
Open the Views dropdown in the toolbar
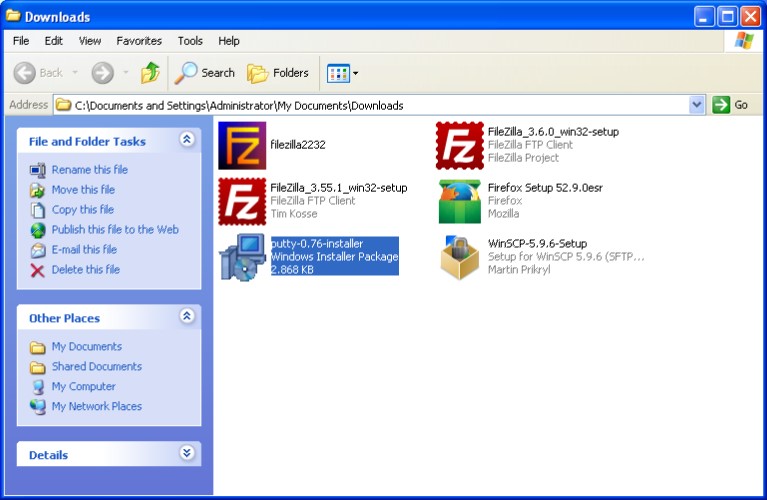(x=342, y=73)
